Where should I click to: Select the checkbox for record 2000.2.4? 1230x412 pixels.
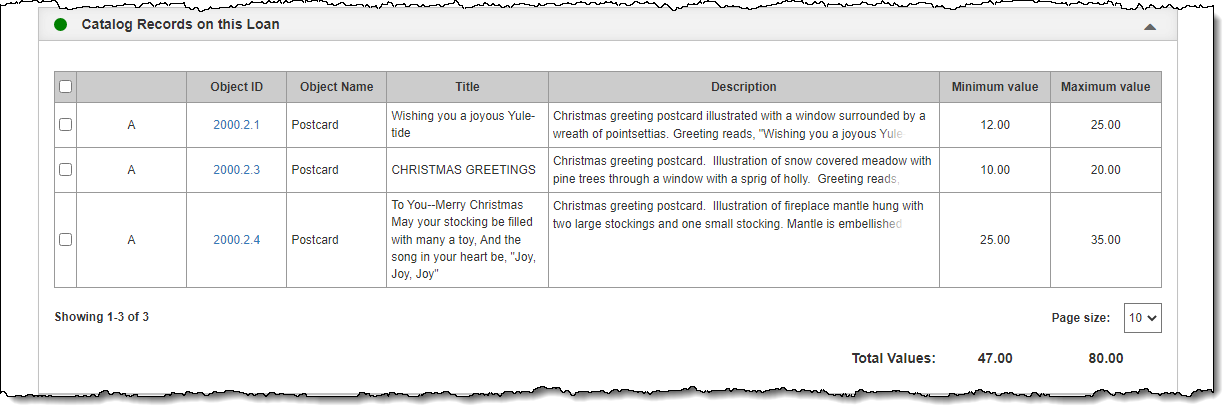(66, 240)
